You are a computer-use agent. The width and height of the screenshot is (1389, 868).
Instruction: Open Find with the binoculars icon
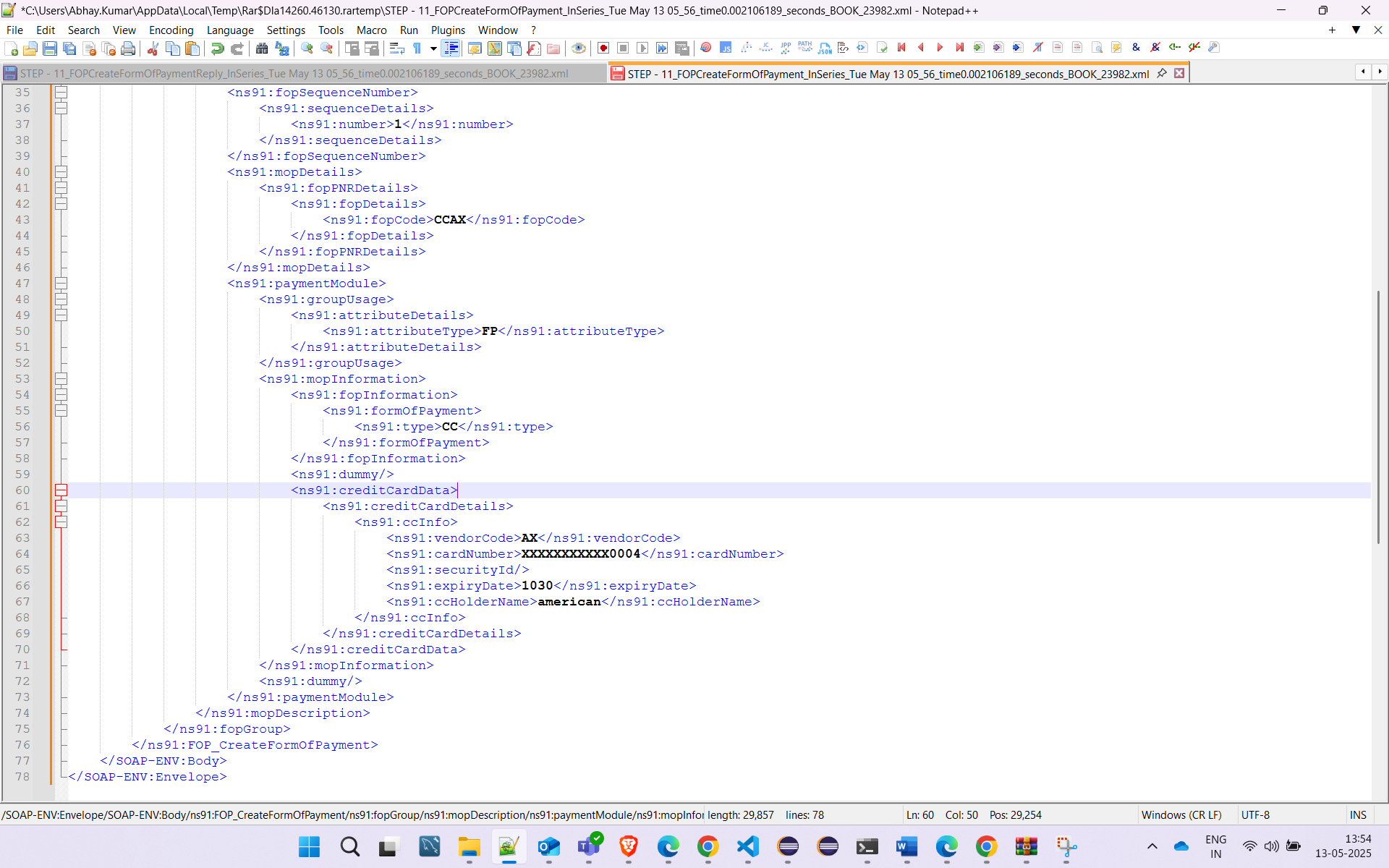tap(262, 48)
